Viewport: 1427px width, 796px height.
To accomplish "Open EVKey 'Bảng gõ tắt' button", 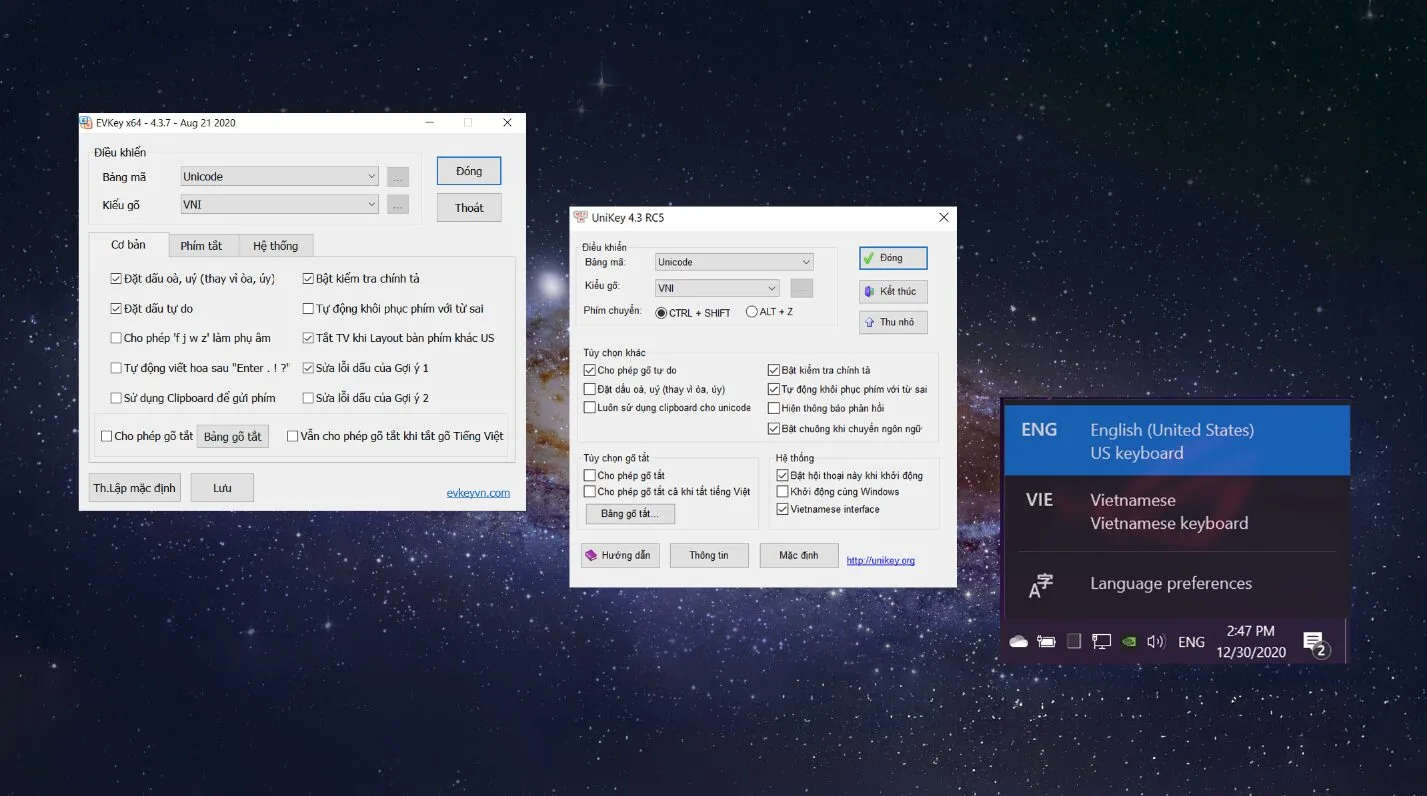I will tap(233, 436).
